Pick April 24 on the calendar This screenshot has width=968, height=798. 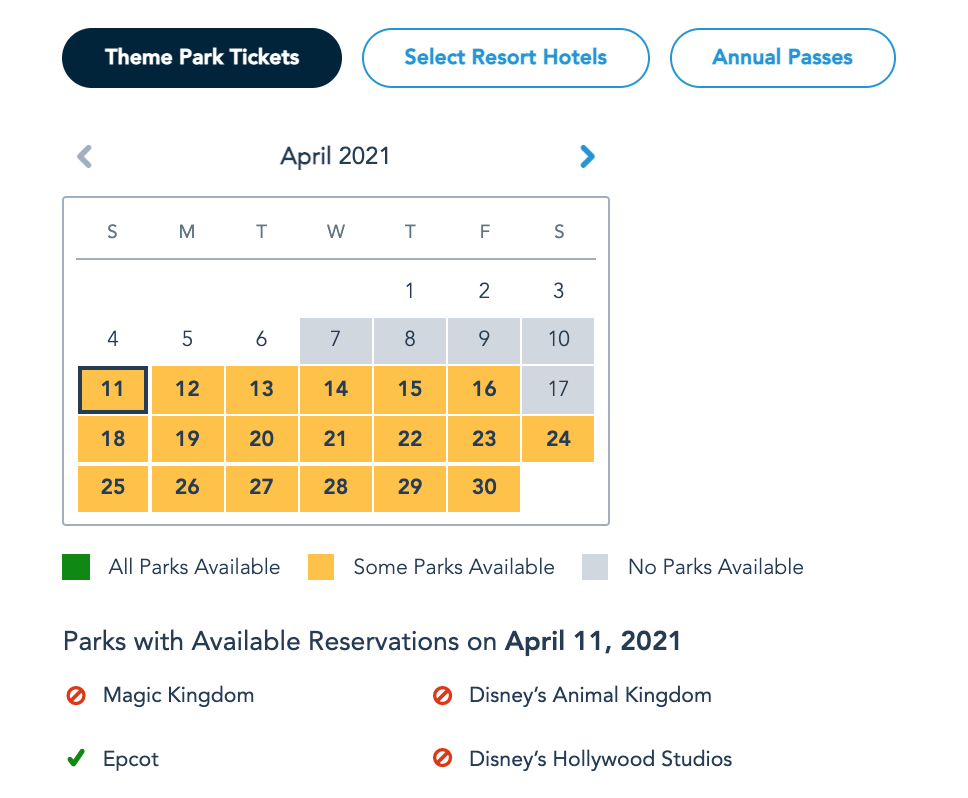[558, 438]
